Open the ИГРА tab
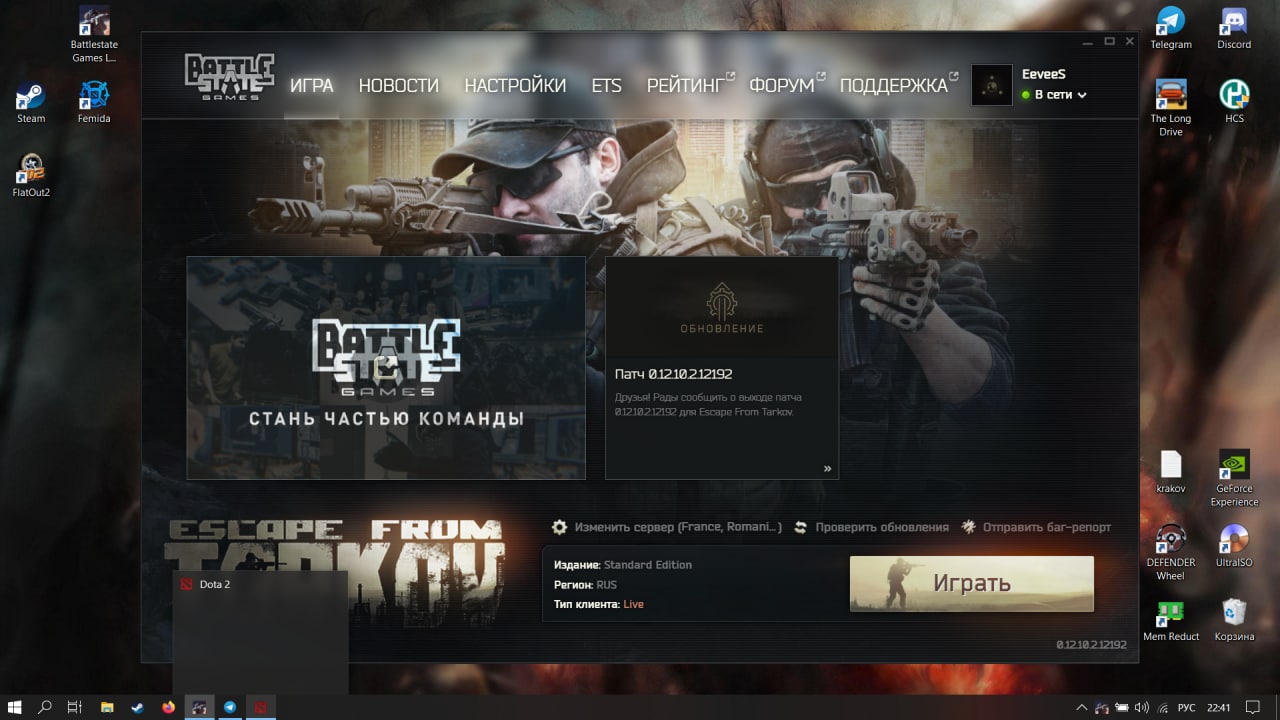 [x=311, y=86]
